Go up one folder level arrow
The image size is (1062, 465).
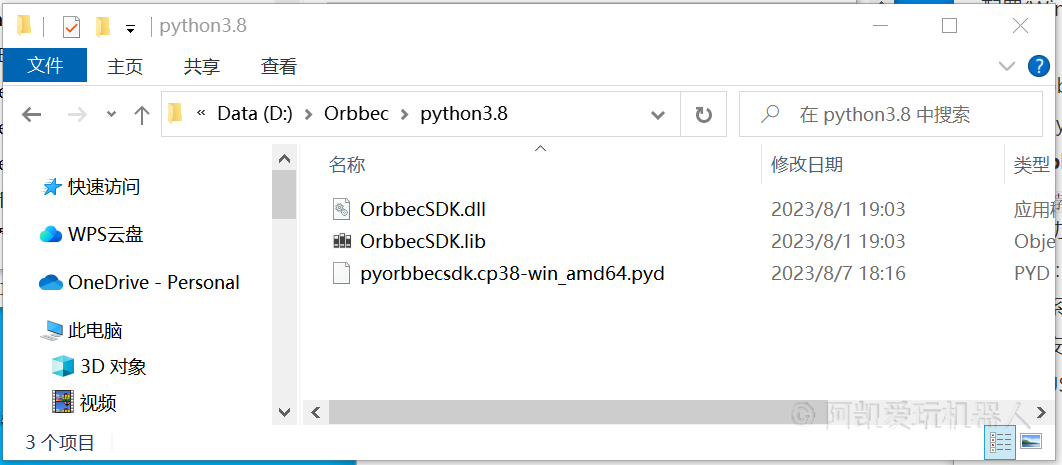[142, 114]
